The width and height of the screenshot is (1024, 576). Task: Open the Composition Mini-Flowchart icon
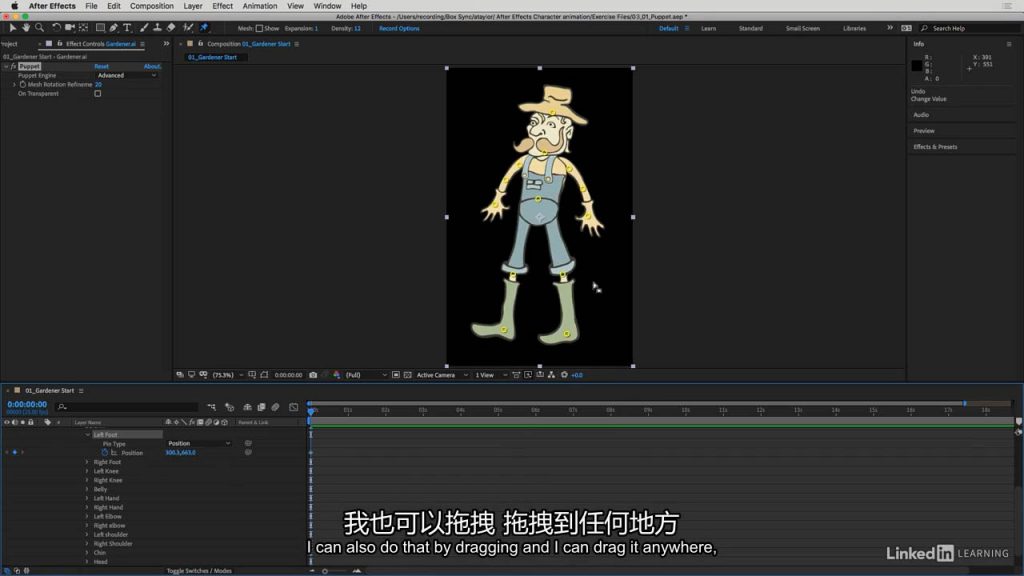211,407
